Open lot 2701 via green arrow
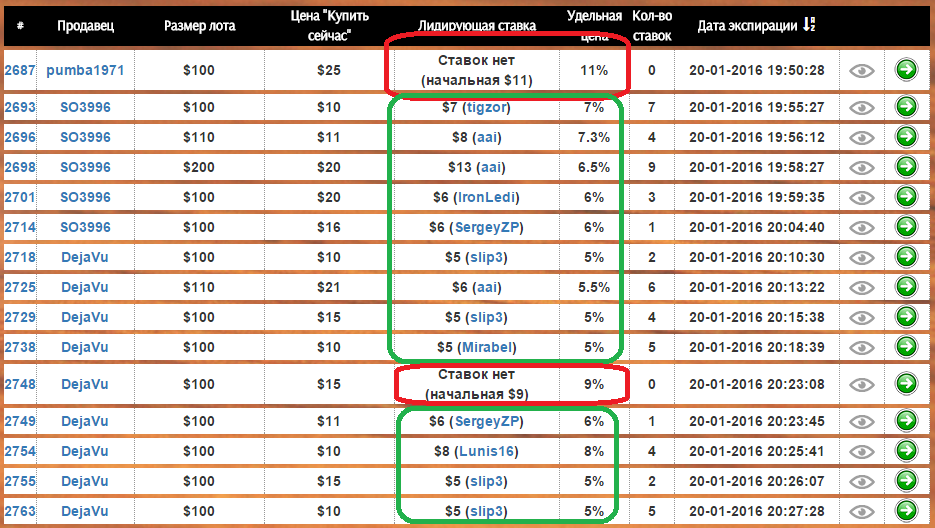The width and height of the screenshot is (935, 528). point(906,197)
